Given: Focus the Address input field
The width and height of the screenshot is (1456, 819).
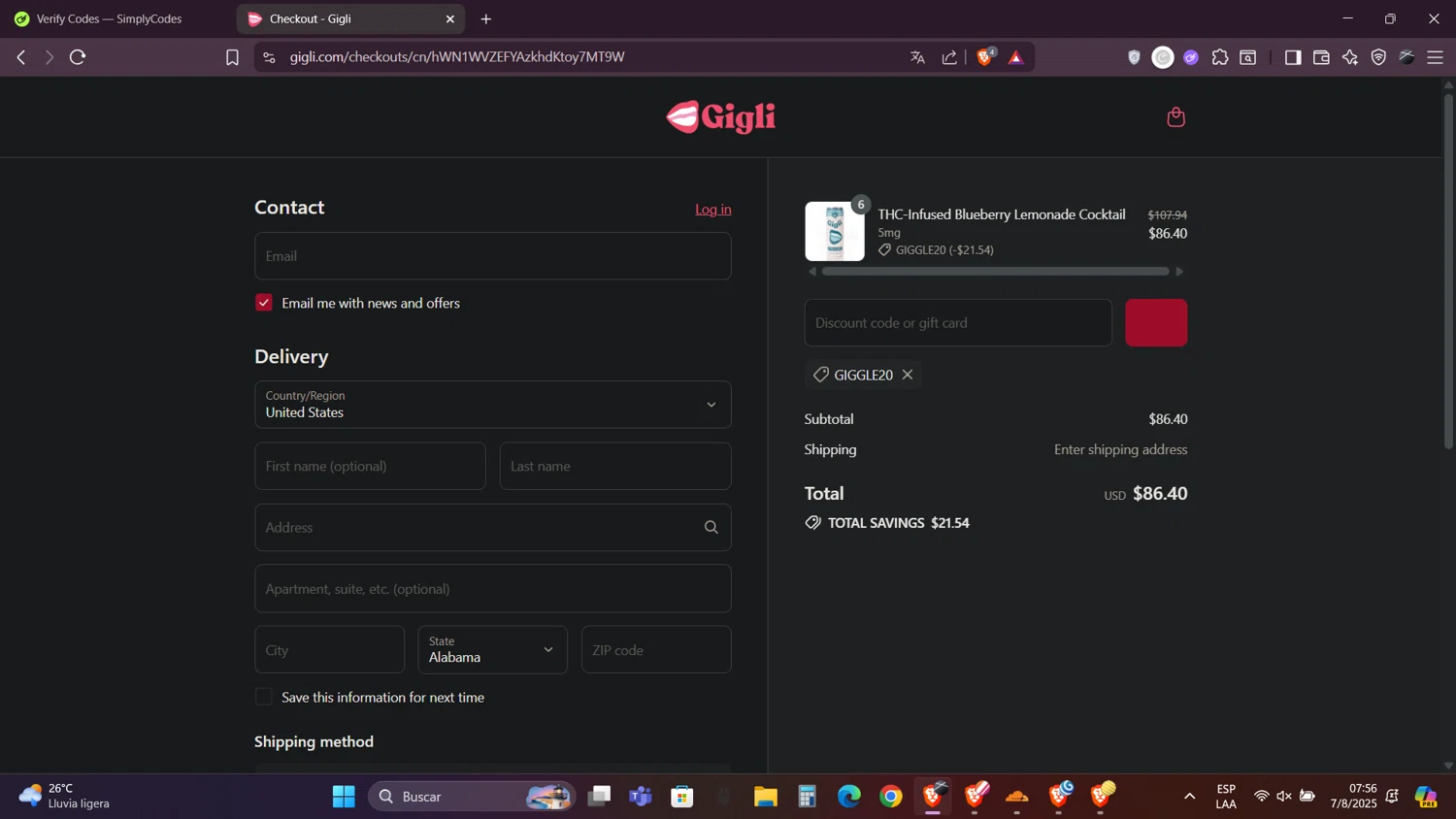Looking at the screenshot, I should 493,527.
